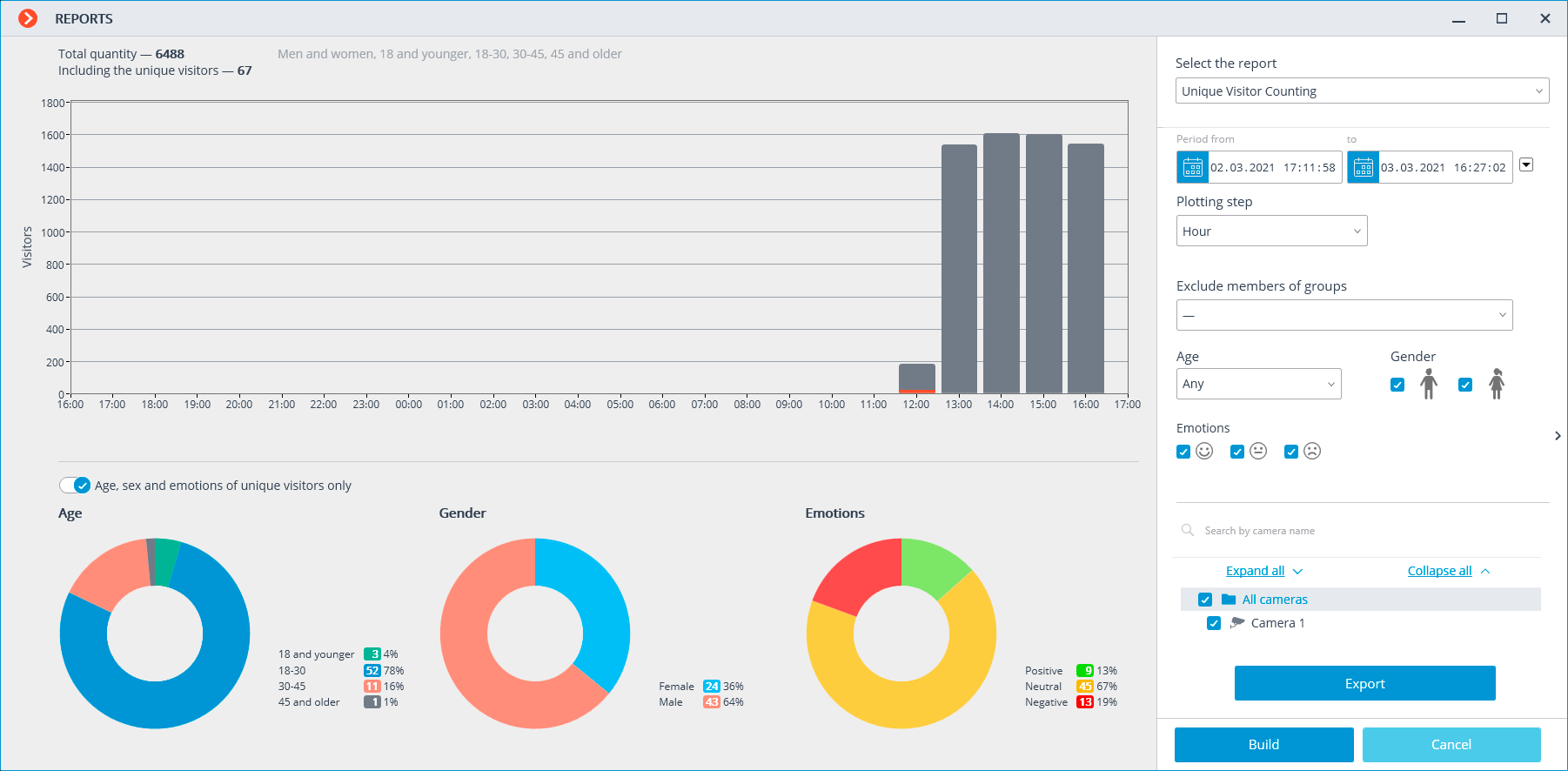Select the All cameras tree row
Screen dimensions: 1568x771
[1360, 599]
